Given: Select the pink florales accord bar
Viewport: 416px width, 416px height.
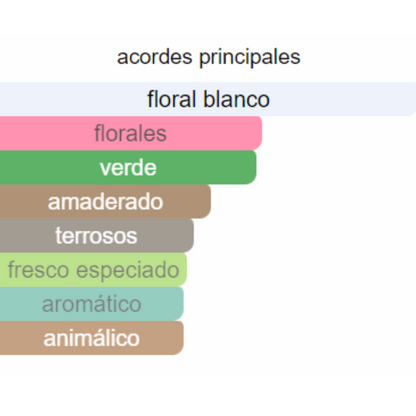Looking at the screenshot, I should [131, 133].
